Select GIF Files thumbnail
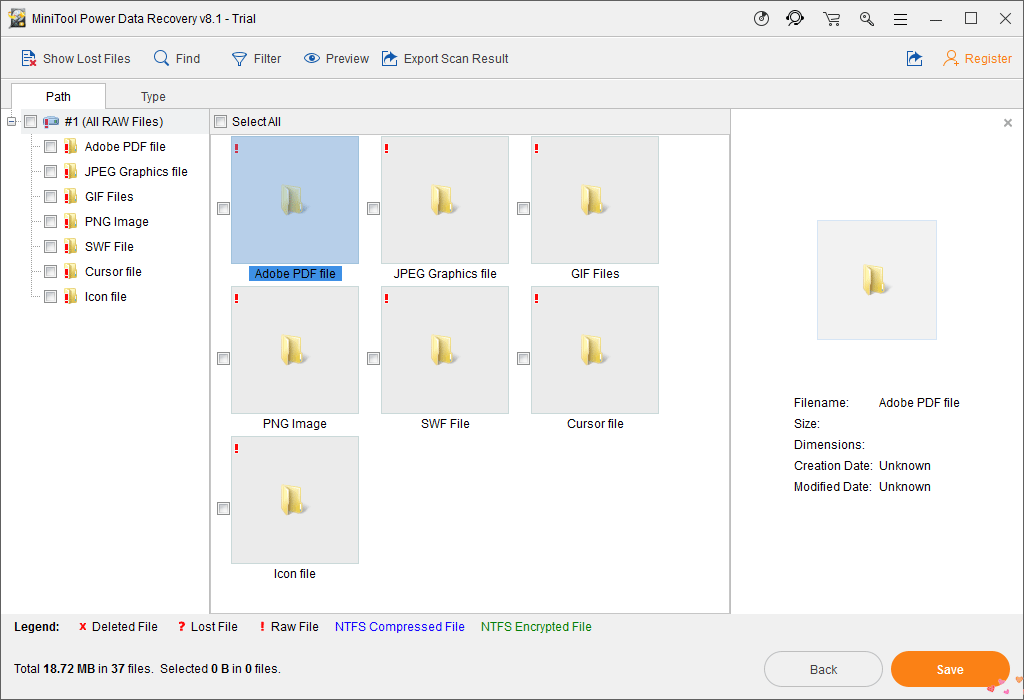The height and width of the screenshot is (700, 1024). coord(595,200)
